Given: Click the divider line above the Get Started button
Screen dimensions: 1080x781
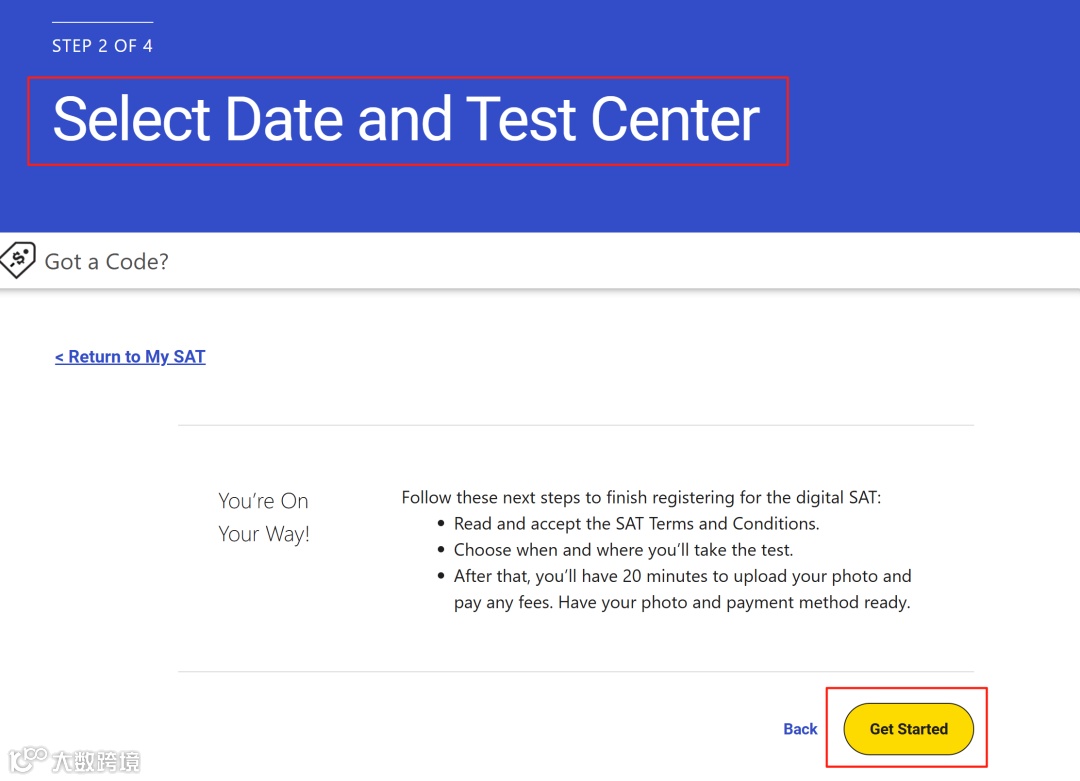Looking at the screenshot, I should [x=575, y=671].
